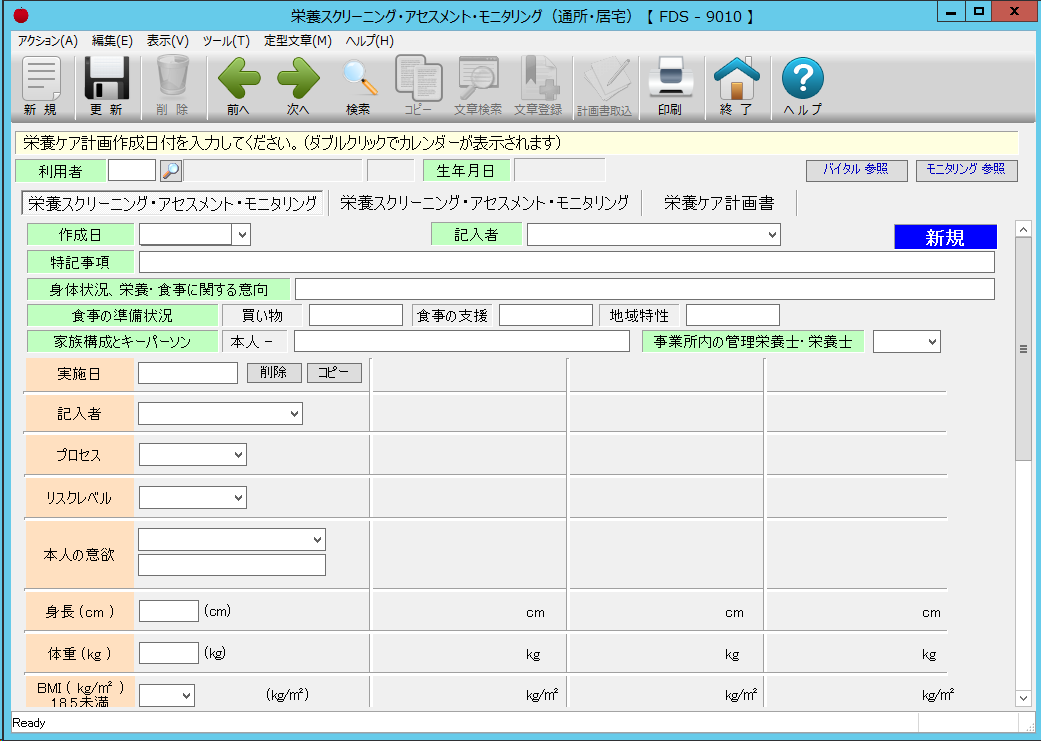1041x741 pixels.
Task: Click the 印刷 printer icon
Action: click(x=669, y=86)
